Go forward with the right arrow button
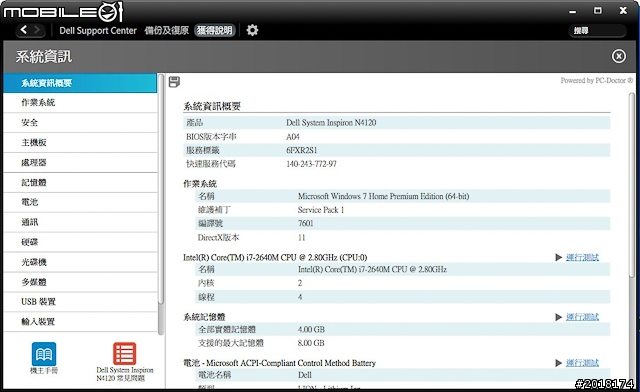 [x=37, y=29]
